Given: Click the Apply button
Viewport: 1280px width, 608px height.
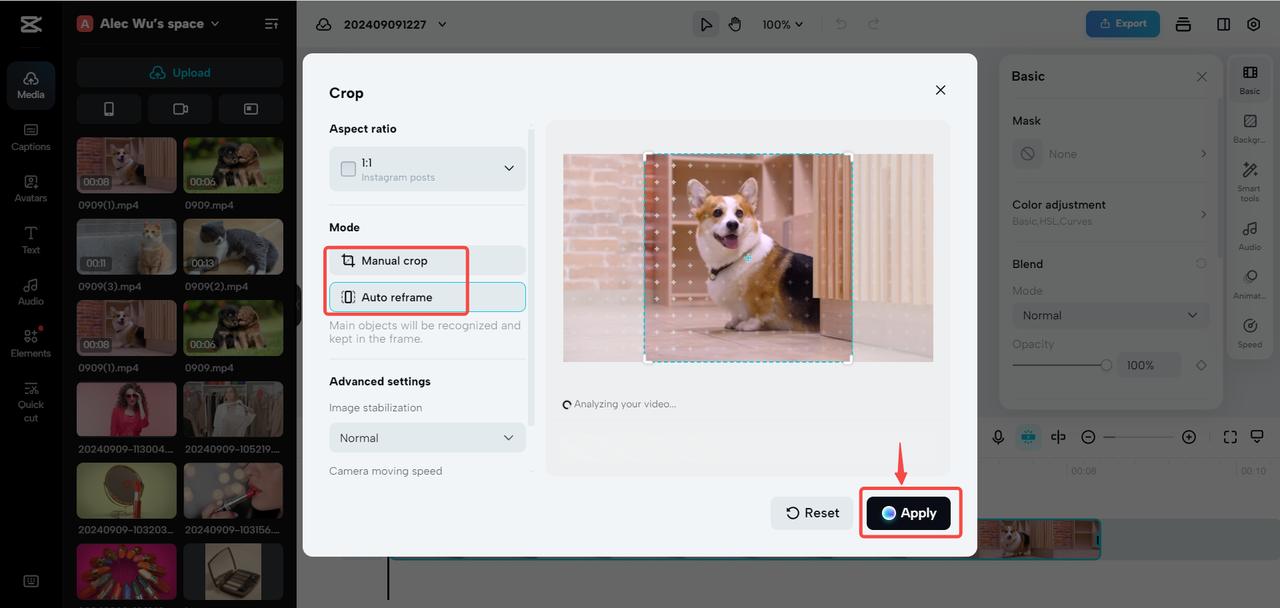Looking at the screenshot, I should (x=909, y=513).
